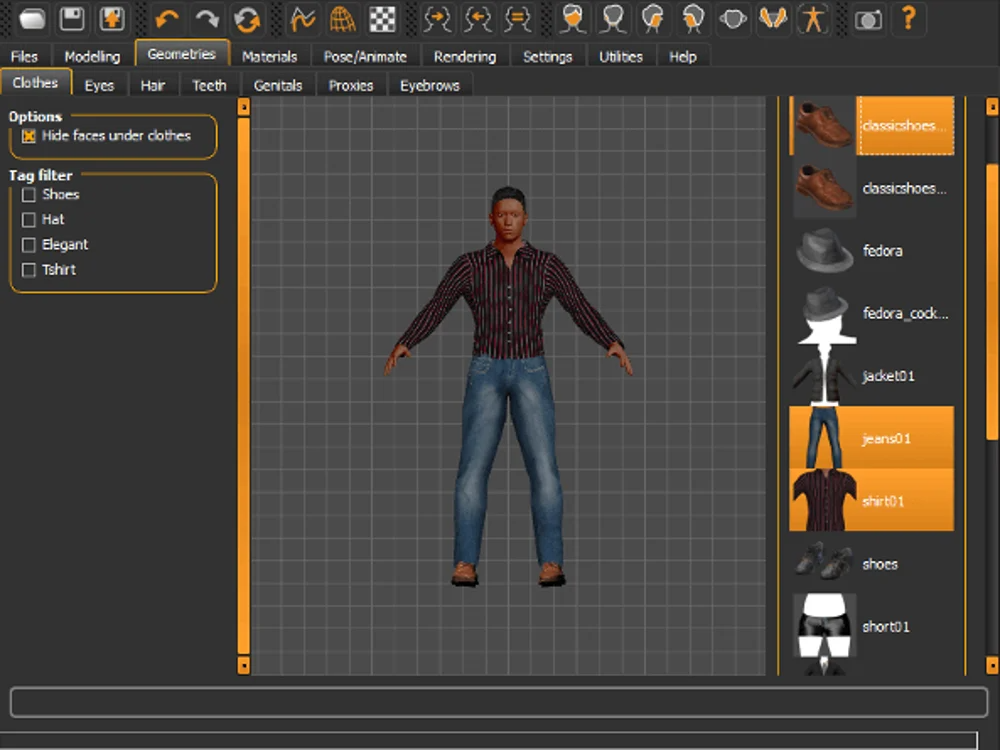Viewport: 1000px width, 750px height.
Task: Enable the Shoes tag filter
Action: click(29, 195)
